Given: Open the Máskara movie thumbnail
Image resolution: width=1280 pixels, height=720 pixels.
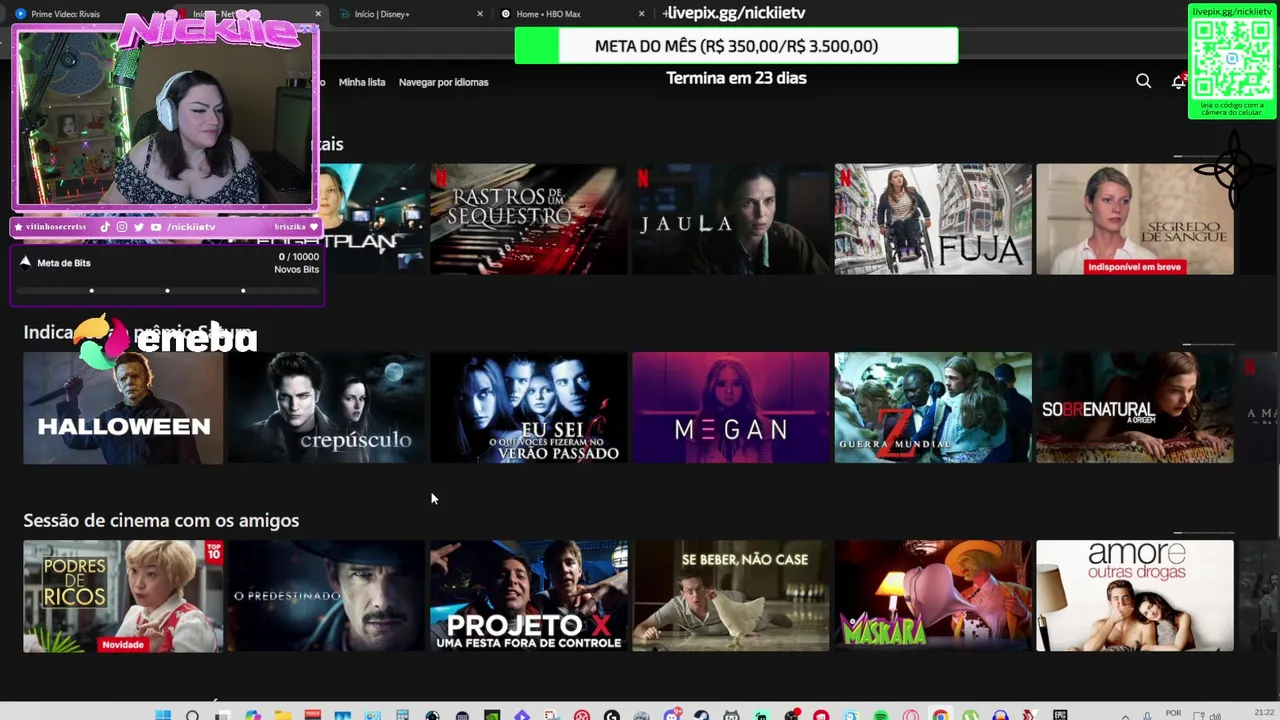Looking at the screenshot, I should pyautogui.click(x=933, y=596).
